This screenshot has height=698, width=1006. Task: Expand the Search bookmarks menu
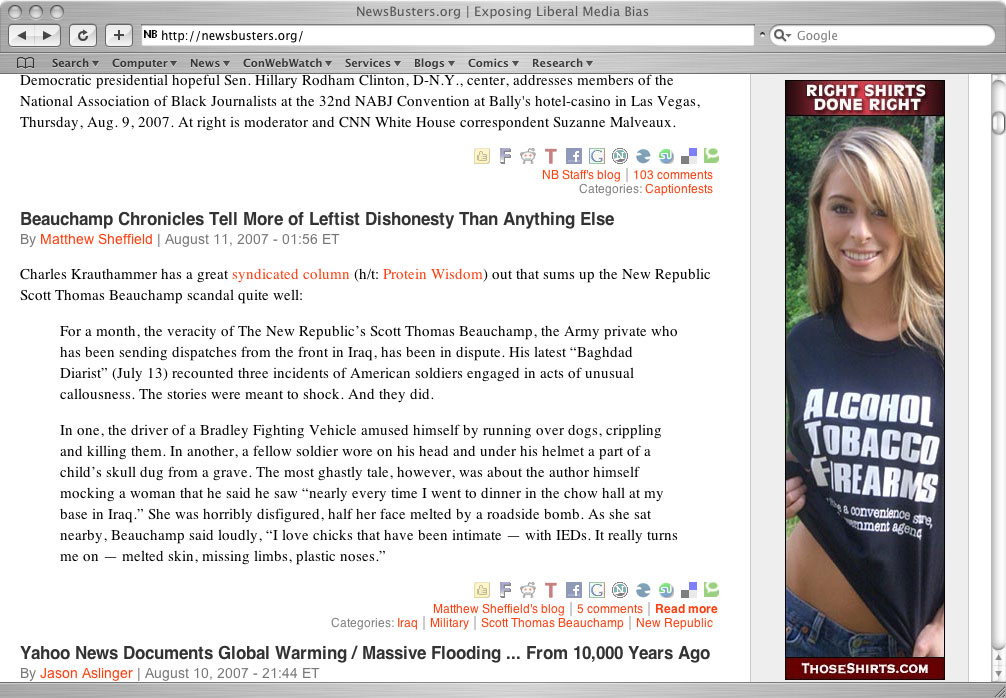point(75,63)
